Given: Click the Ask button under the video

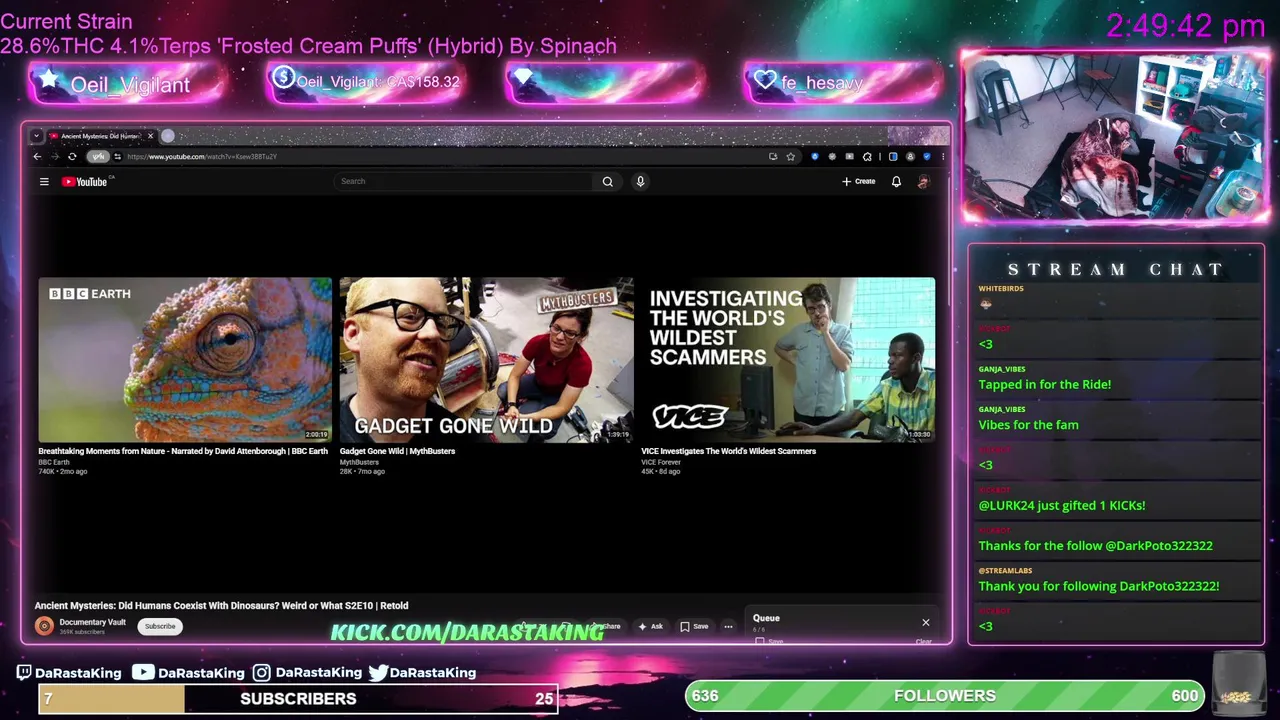Looking at the screenshot, I should (650, 626).
